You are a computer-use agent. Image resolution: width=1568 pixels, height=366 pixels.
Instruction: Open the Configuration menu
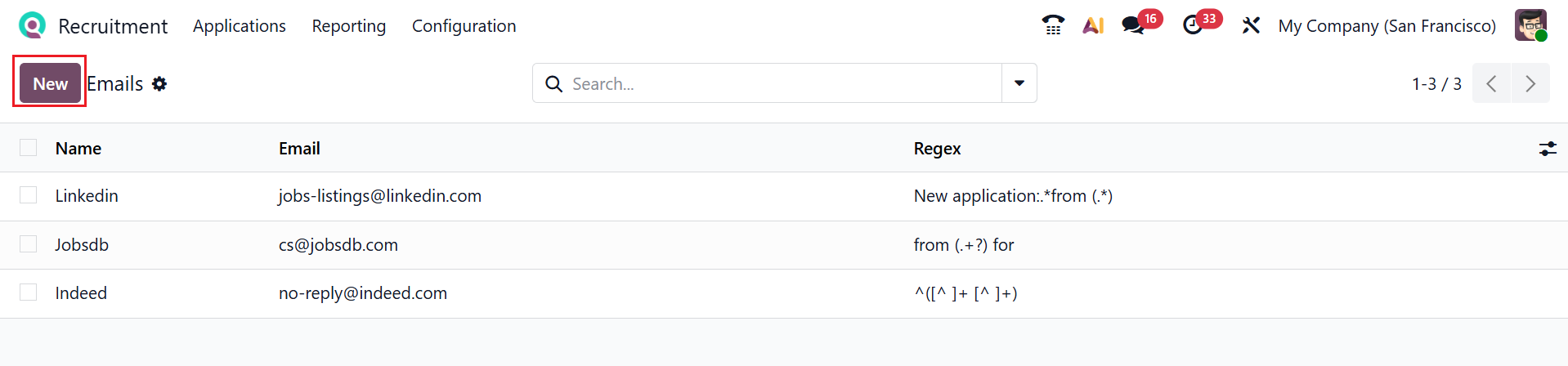pyautogui.click(x=464, y=26)
